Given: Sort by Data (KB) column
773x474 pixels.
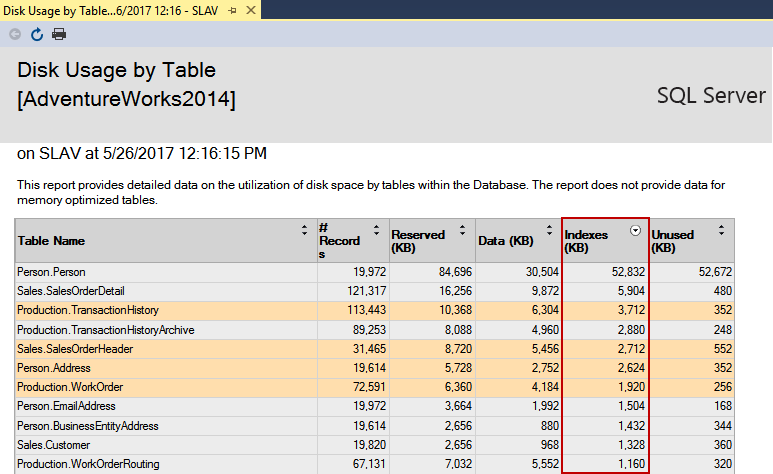Looking at the screenshot, I should coord(549,231).
